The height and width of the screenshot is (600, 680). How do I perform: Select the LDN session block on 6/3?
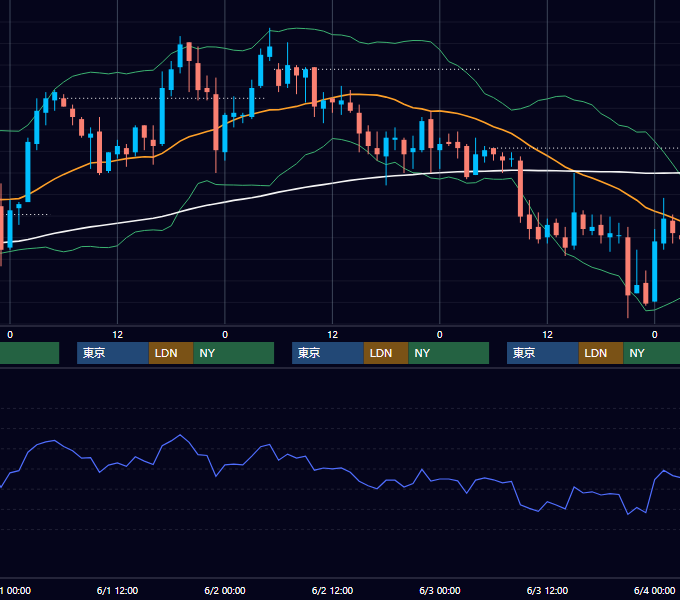[601, 353]
